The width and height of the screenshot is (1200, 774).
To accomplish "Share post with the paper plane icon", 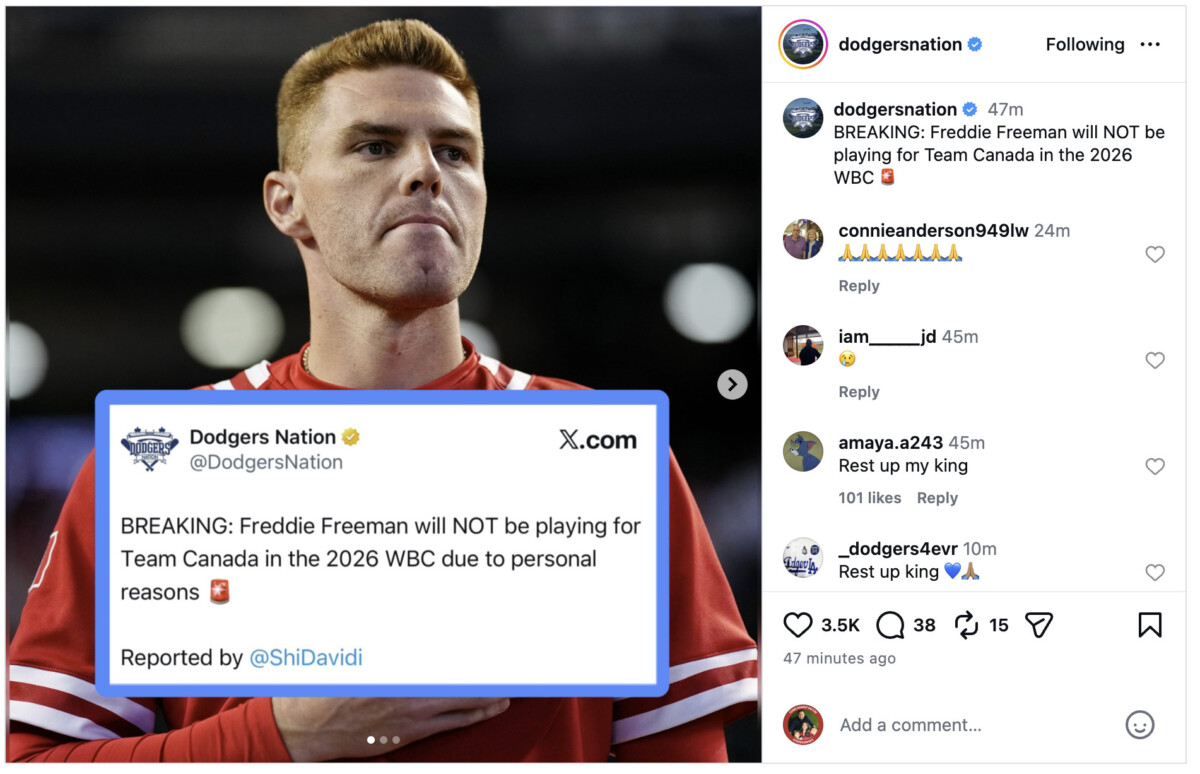I will tap(1039, 625).
